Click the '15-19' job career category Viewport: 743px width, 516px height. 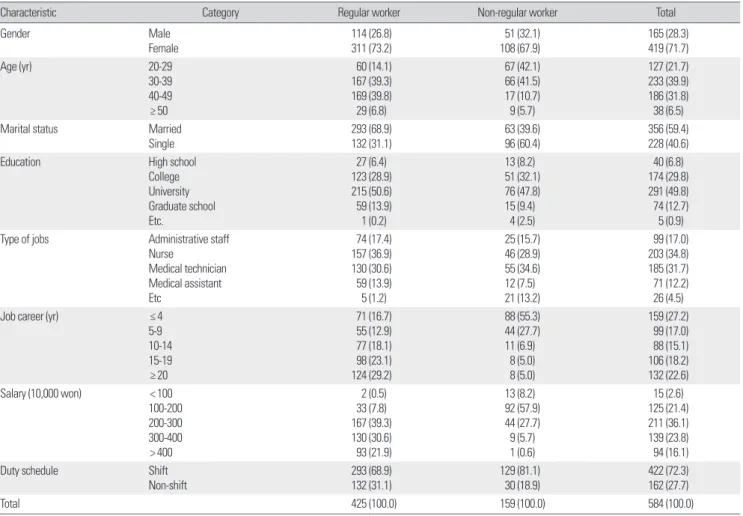(160, 360)
